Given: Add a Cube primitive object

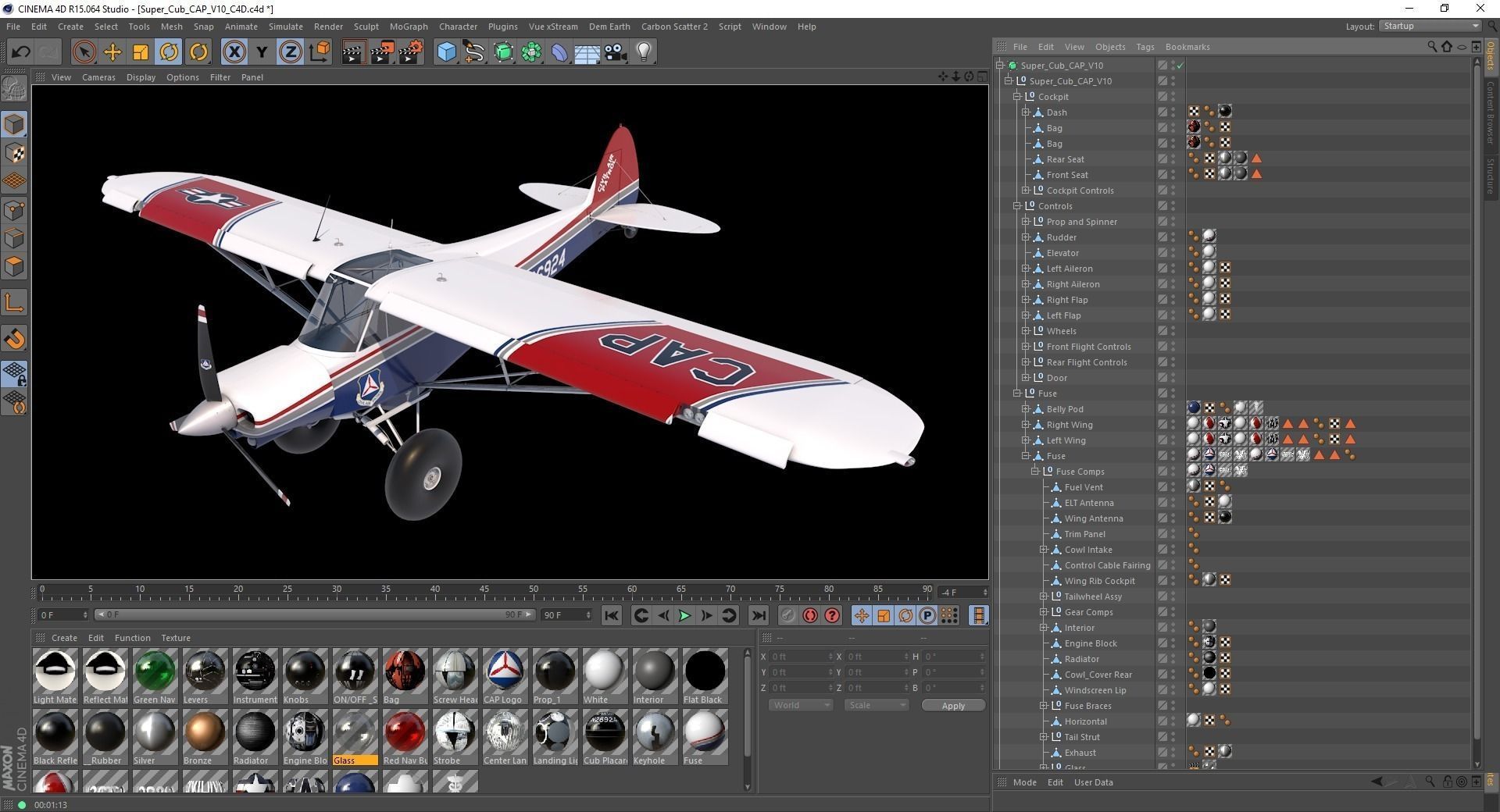Looking at the screenshot, I should pos(446,52).
